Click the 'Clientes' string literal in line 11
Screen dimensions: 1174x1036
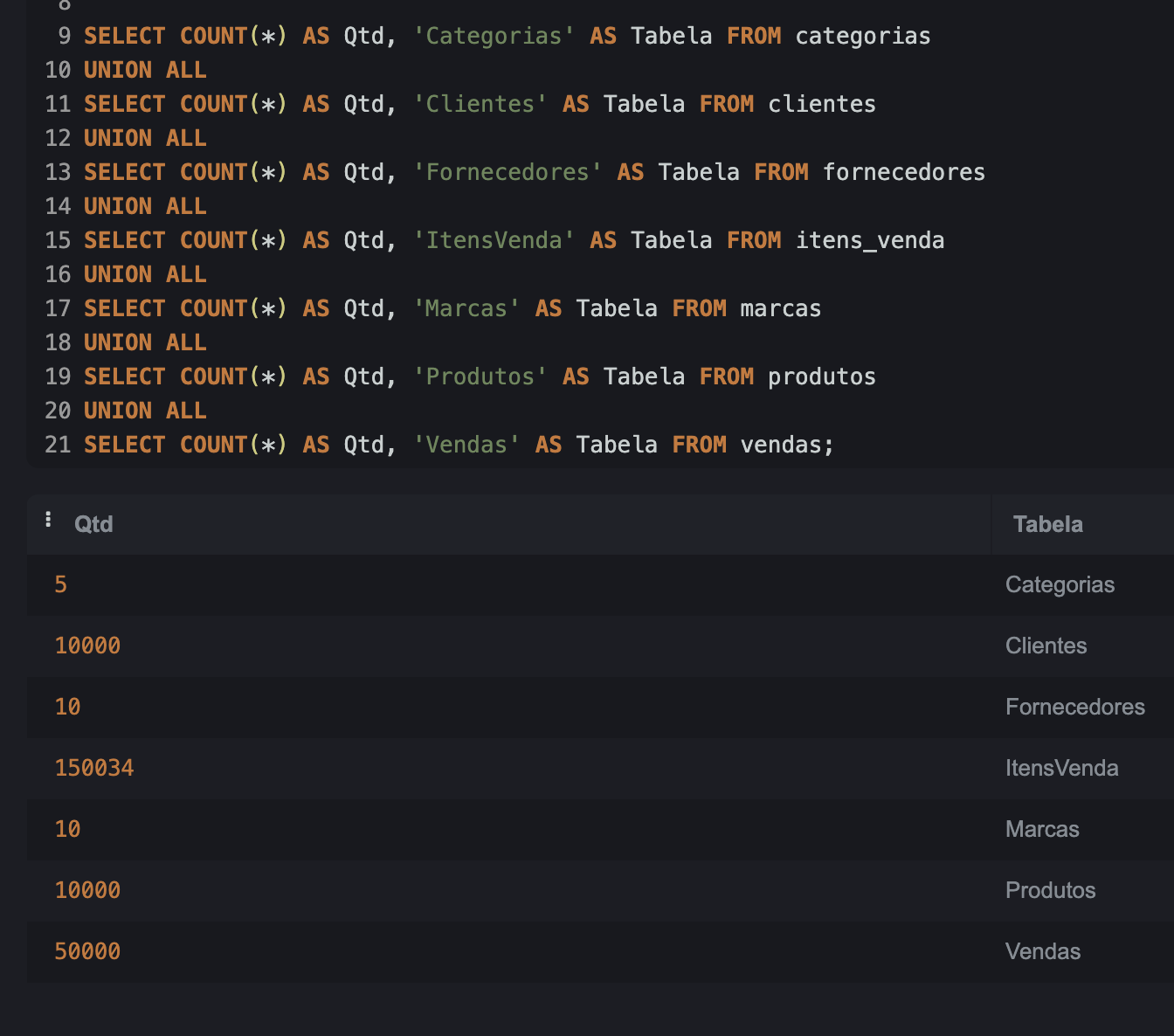coord(480,104)
